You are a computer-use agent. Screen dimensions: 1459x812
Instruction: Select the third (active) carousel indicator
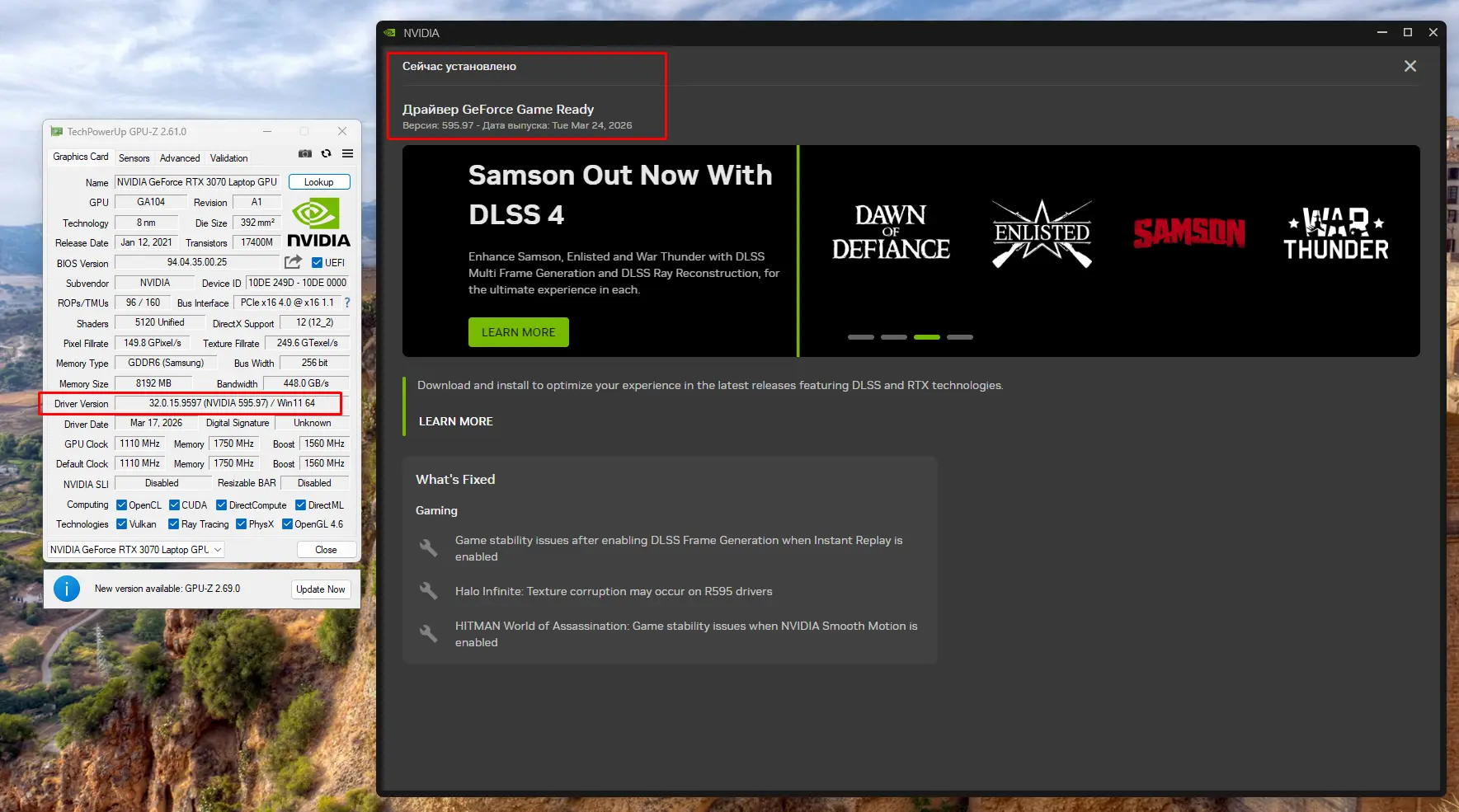point(927,337)
